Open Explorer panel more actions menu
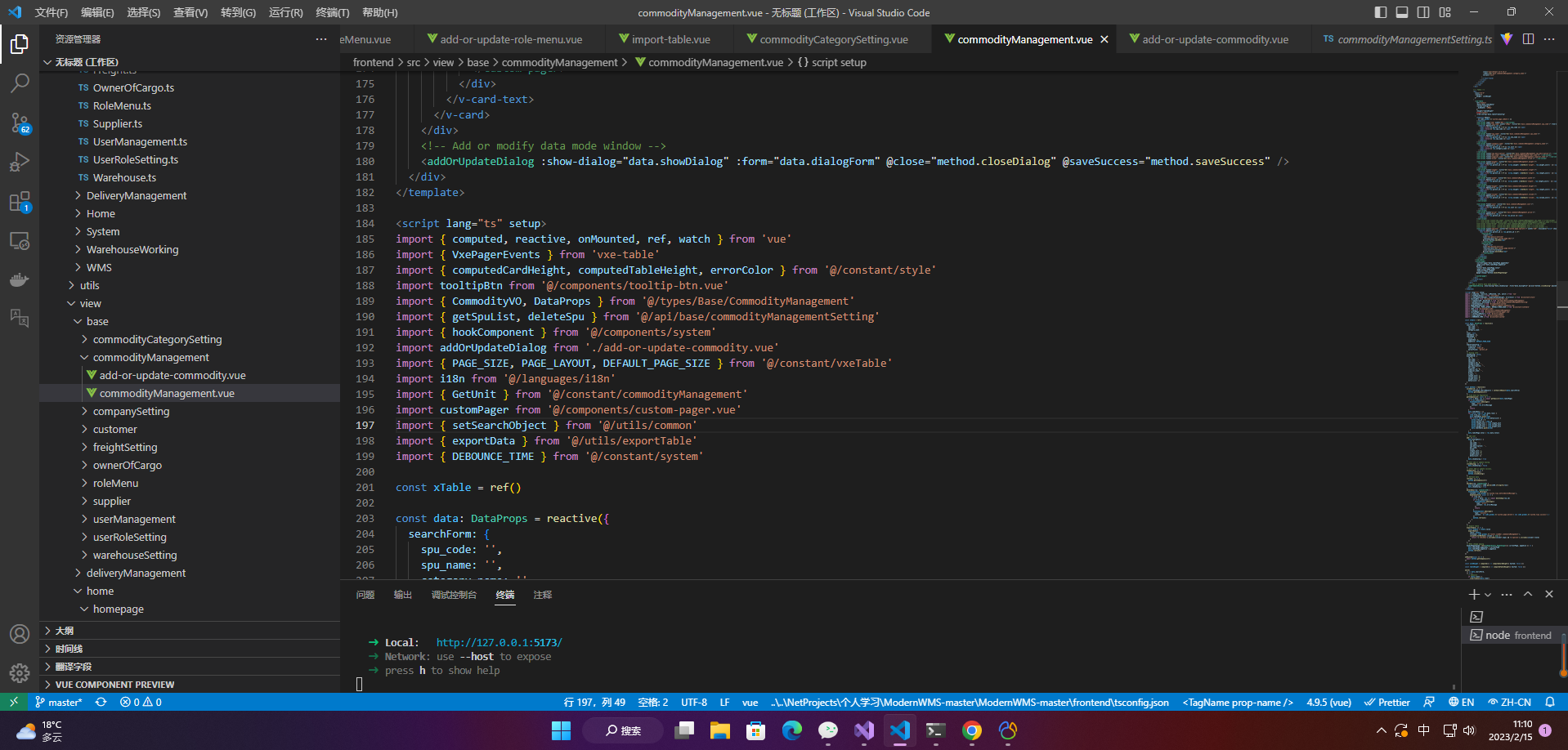Image resolution: width=1568 pixels, height=750 pixels. 321,39
